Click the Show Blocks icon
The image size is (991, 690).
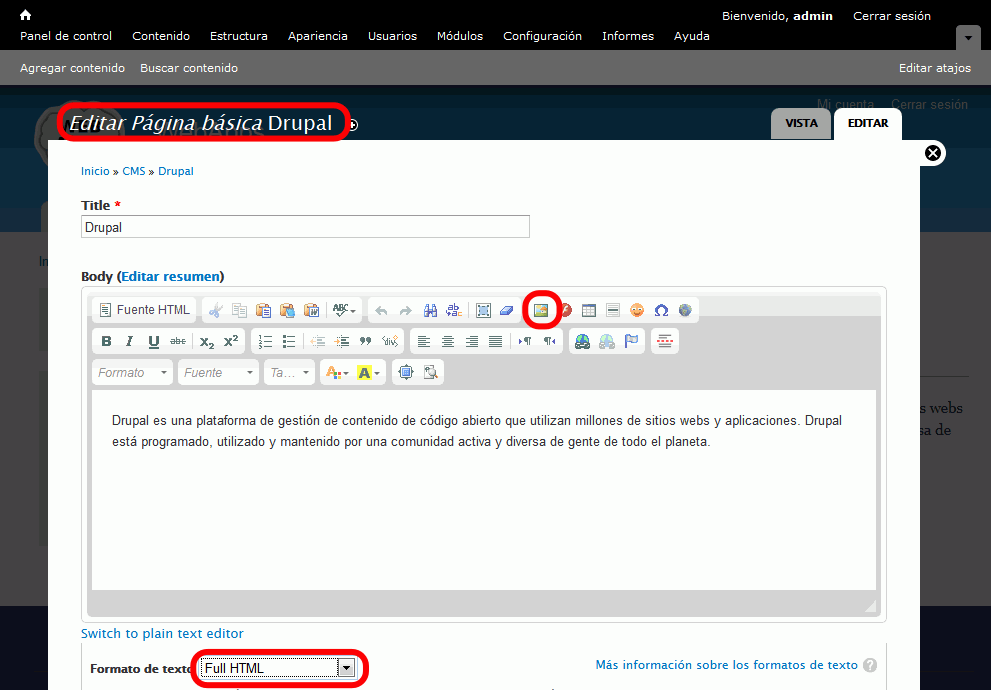tap(430, 373)
